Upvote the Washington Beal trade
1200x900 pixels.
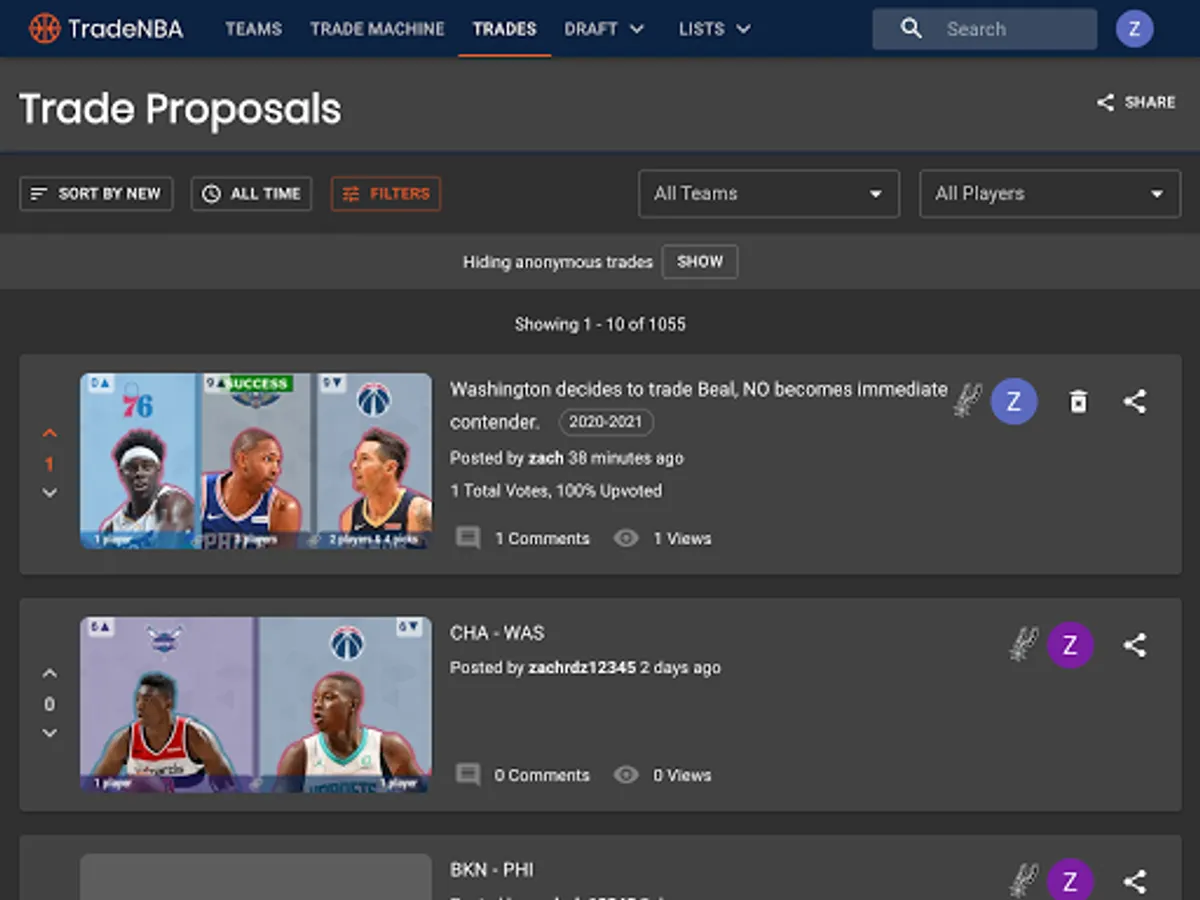tap(49, 434)
